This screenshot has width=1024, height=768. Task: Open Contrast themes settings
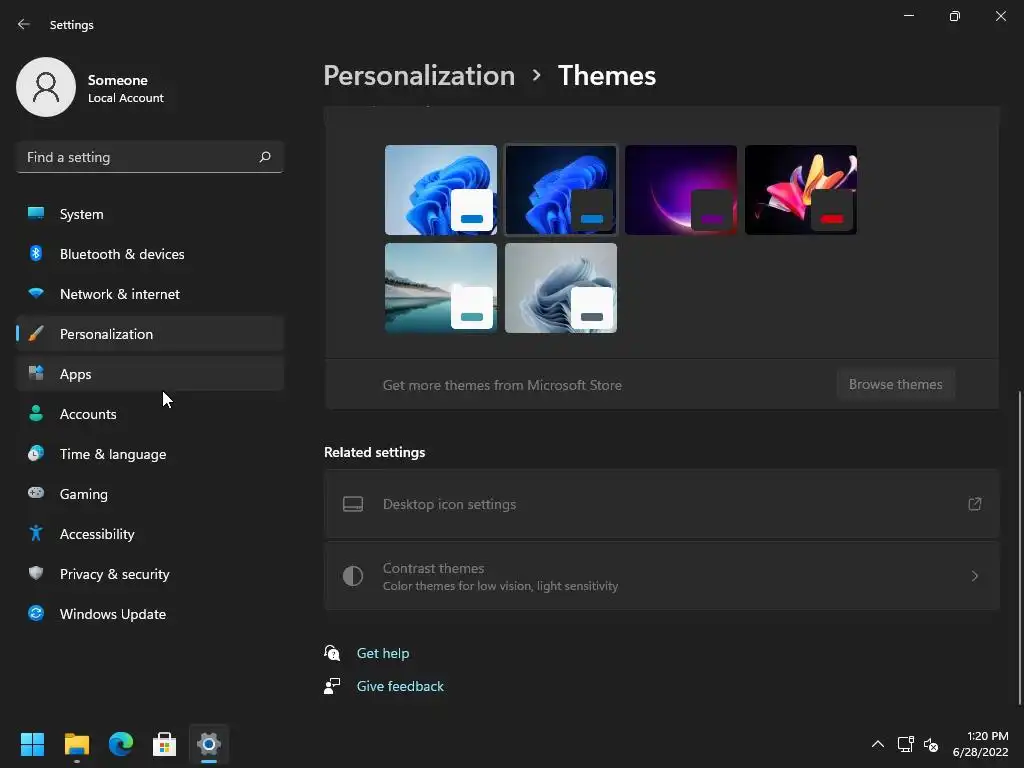point(662,576)
